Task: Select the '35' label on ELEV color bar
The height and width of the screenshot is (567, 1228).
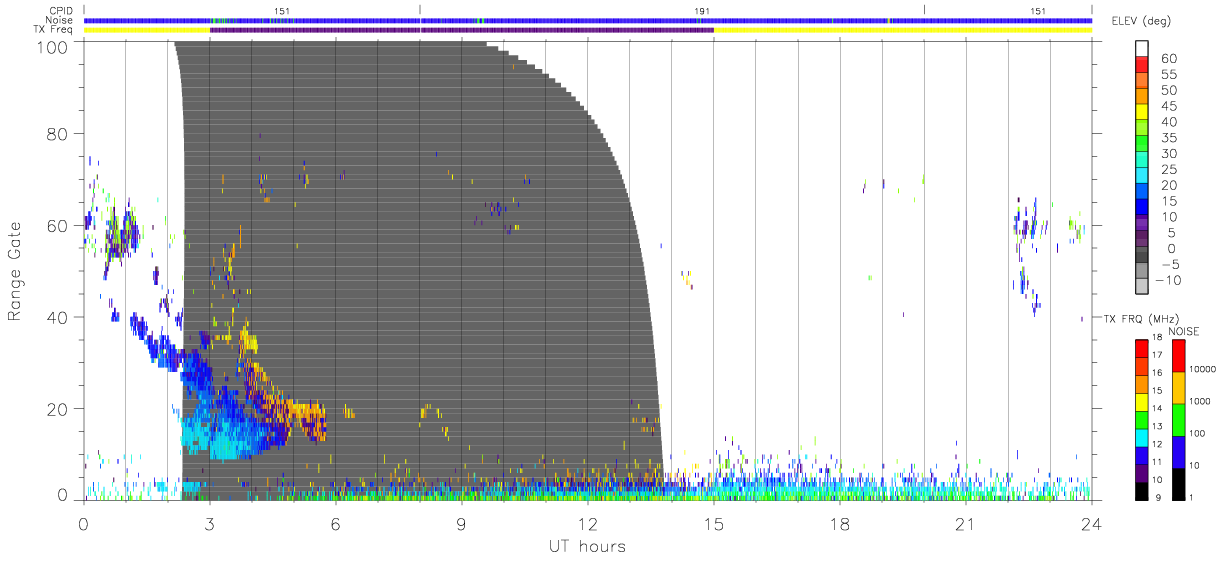Action: [x=1167, y=138]
